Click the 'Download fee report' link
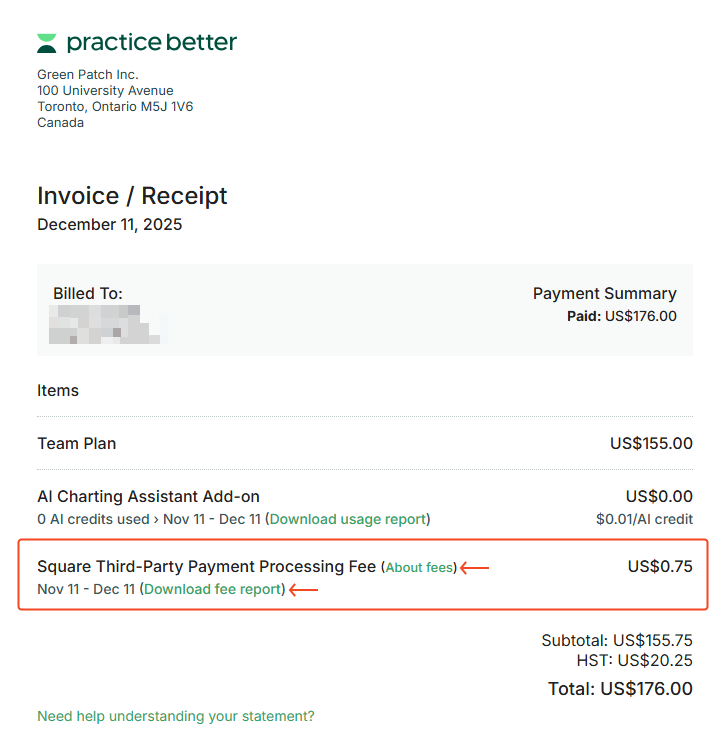This screenshot has height=752, width=722. click(213, 589)
